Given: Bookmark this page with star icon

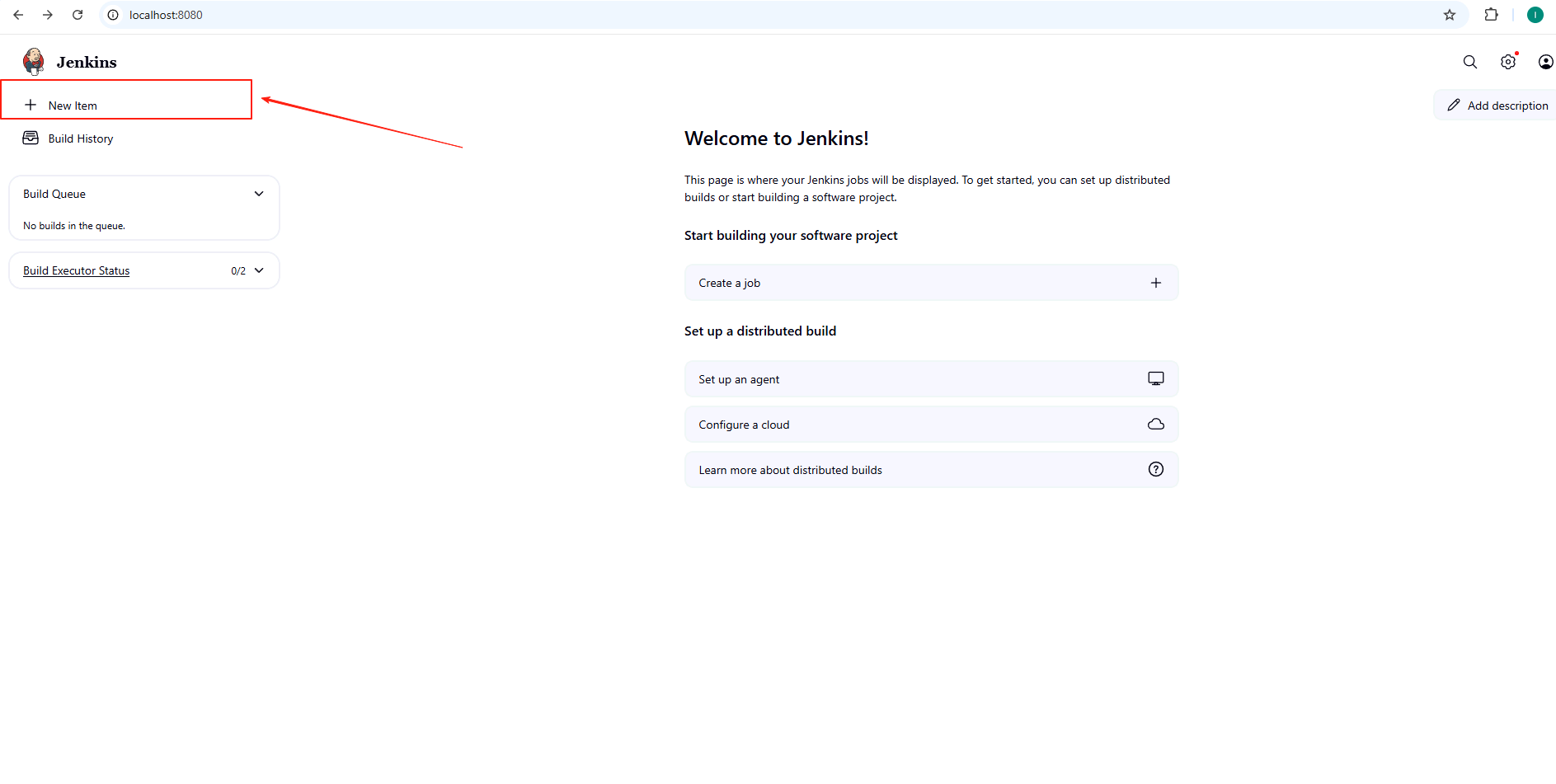Looking at the screenshot, I should click(1450, 15).
